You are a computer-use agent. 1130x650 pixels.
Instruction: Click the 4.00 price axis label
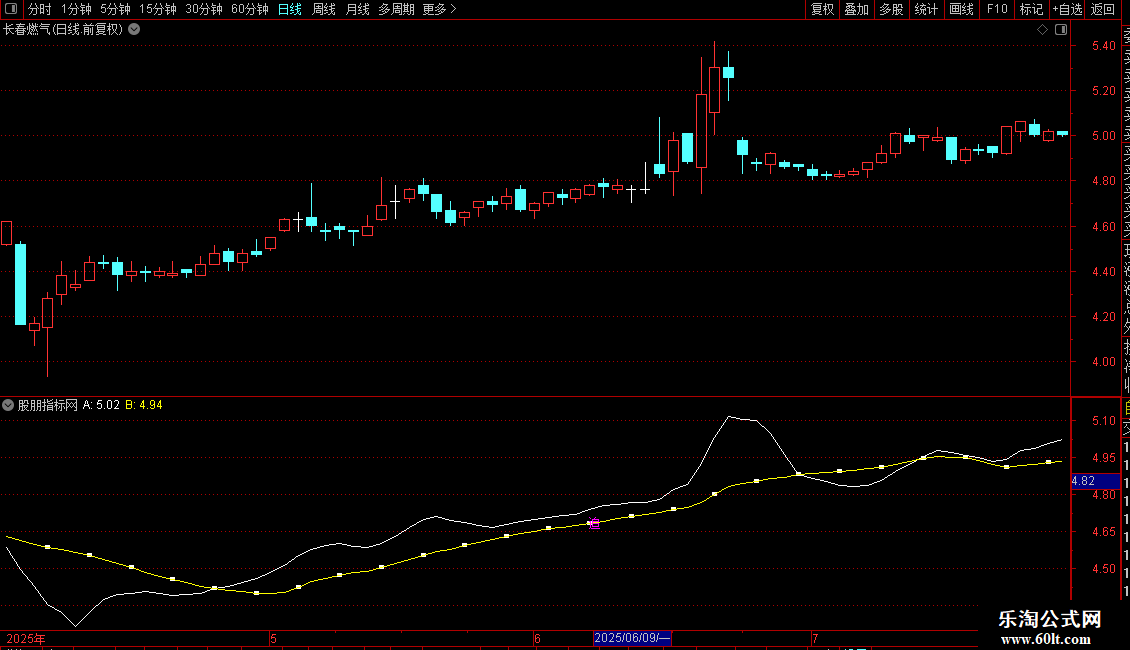click(x=1103, y=362)
